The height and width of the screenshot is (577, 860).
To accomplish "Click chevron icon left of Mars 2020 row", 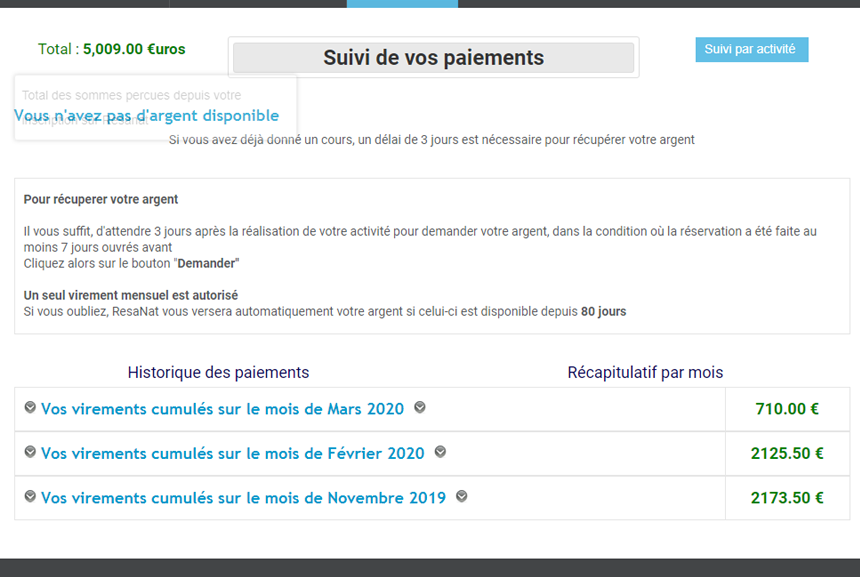I will coord(30,407).
